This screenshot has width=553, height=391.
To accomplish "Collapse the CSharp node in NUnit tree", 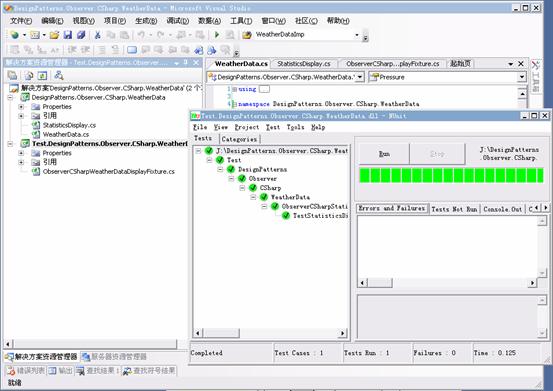I will 242,188.
